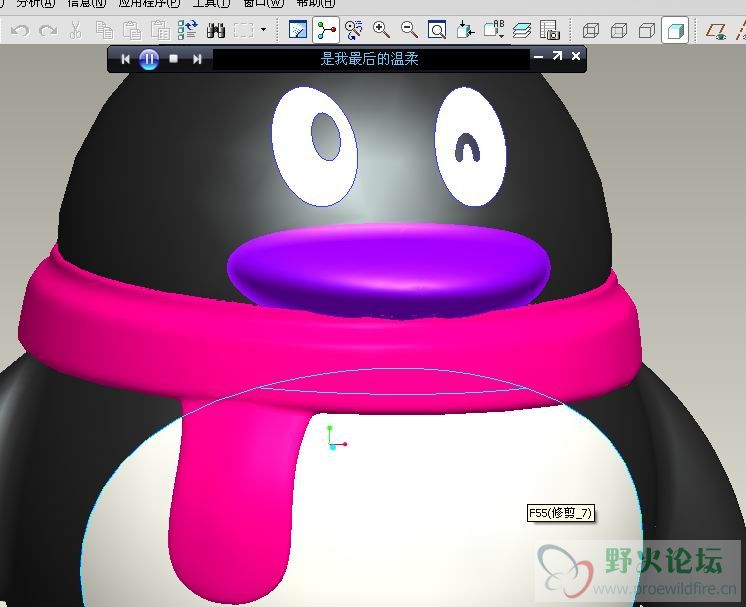Click the Redo arrow icon
Screen dimensions: 746x607
(48, 31)
